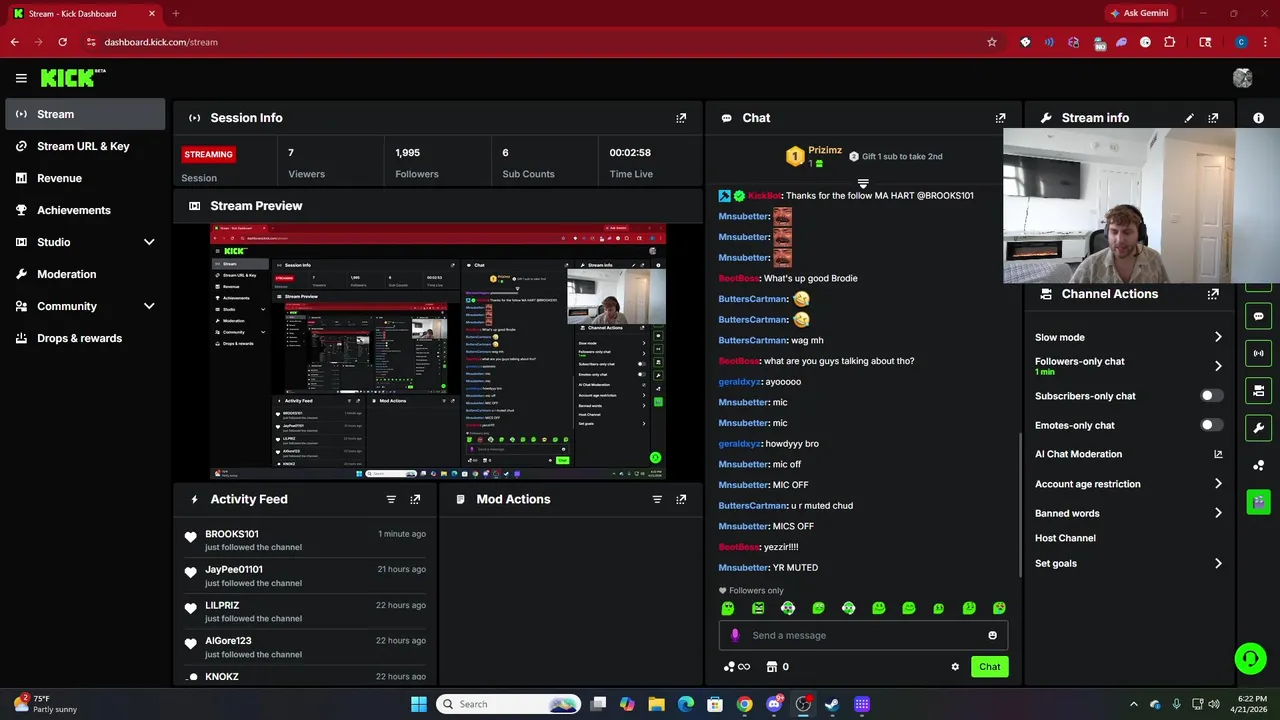1280x720 pixels.
Task: Click Host Channel action
Action: 1065,538
